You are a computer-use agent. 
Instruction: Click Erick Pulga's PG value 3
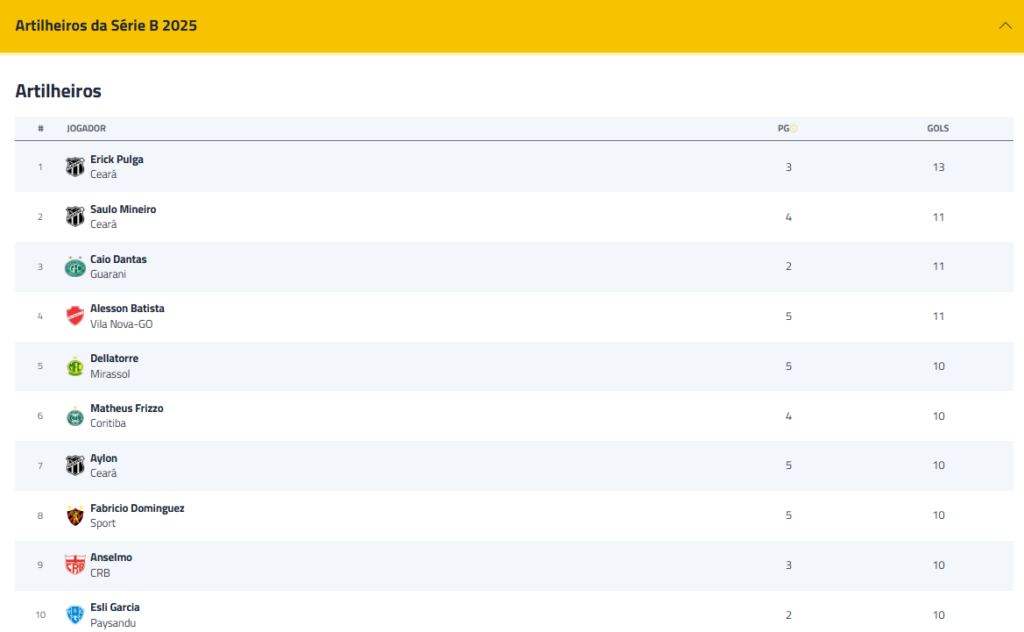[788, 167]
